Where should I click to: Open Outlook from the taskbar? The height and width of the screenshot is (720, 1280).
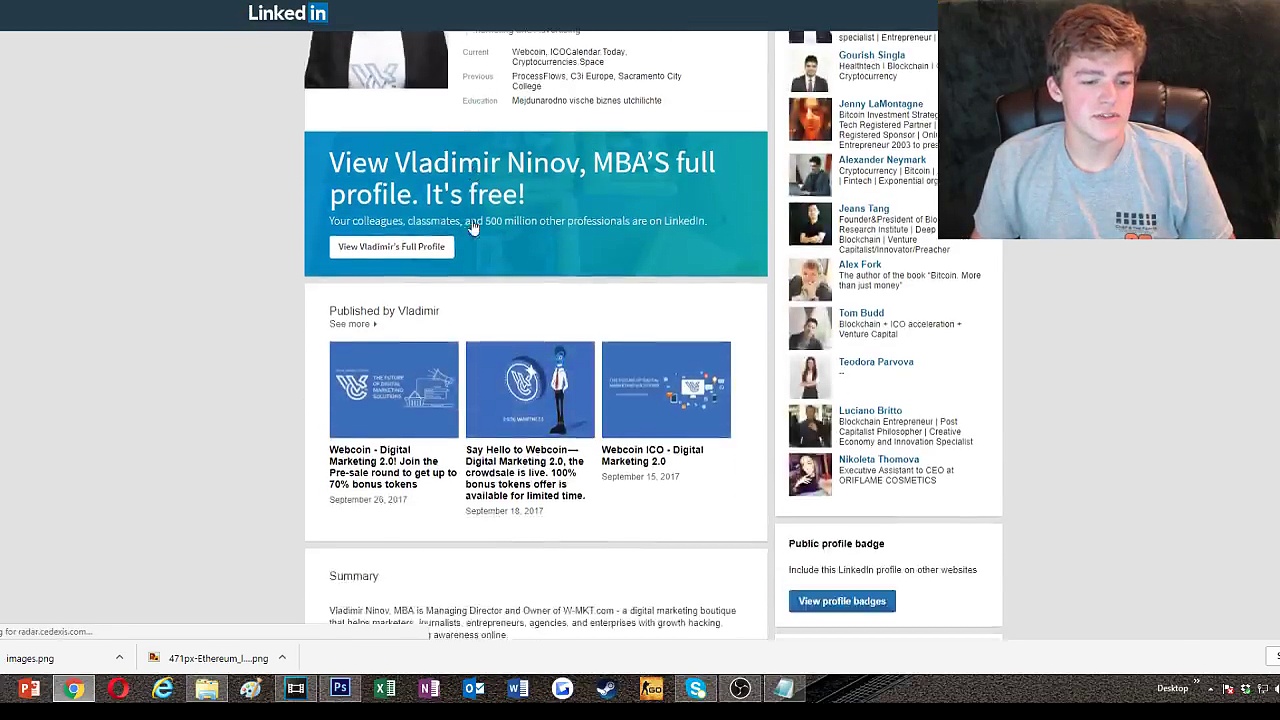[x=474, y=688]
